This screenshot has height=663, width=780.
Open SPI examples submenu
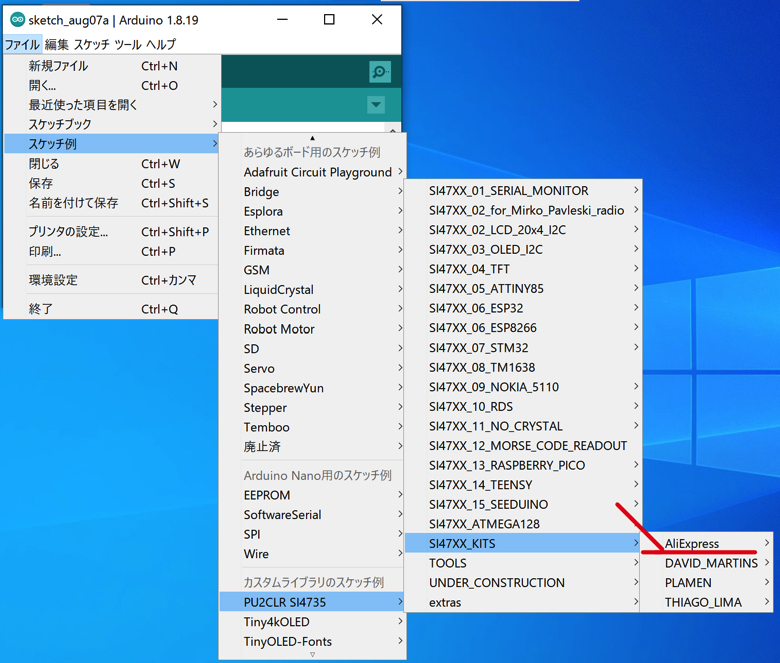tap(312, 534)
